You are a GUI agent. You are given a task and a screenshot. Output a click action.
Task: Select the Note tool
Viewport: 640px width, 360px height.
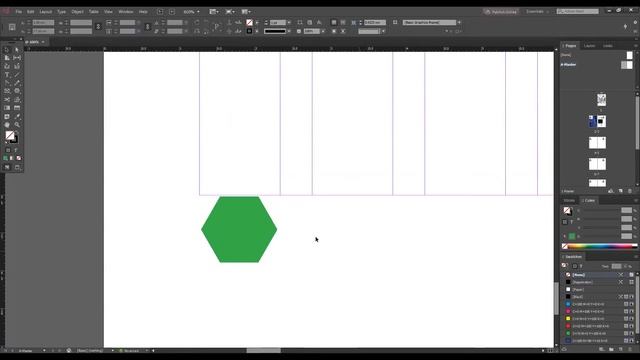(x=7, y=117)
